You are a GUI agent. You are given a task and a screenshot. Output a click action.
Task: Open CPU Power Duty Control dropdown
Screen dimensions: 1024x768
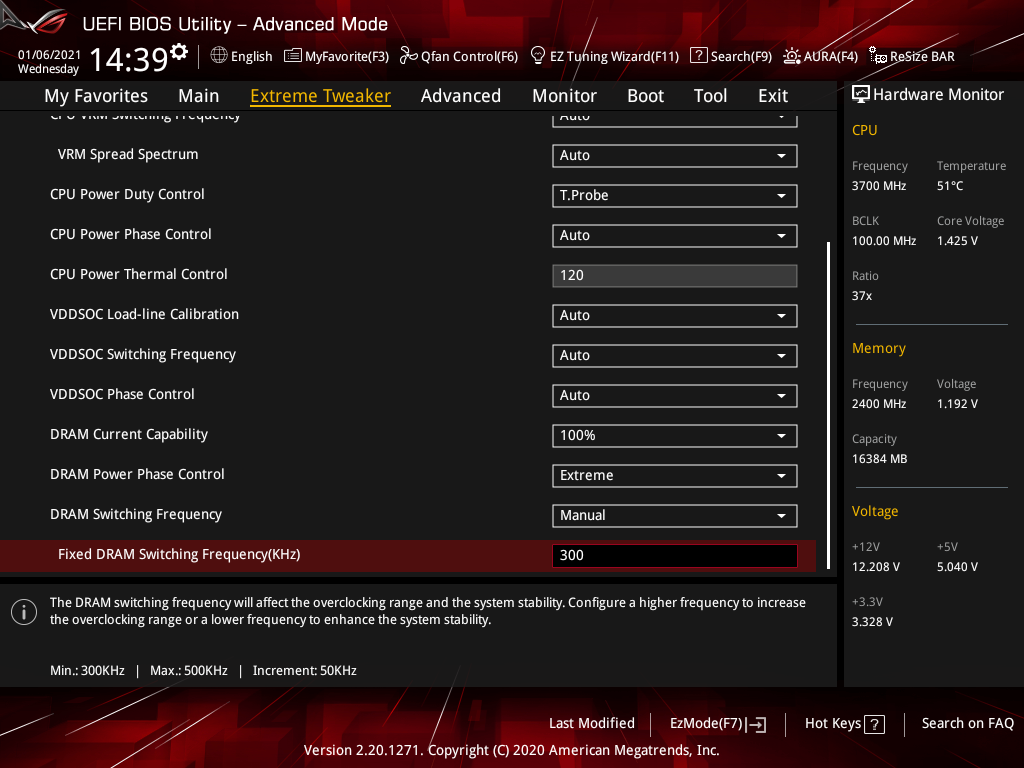[675, 195]
